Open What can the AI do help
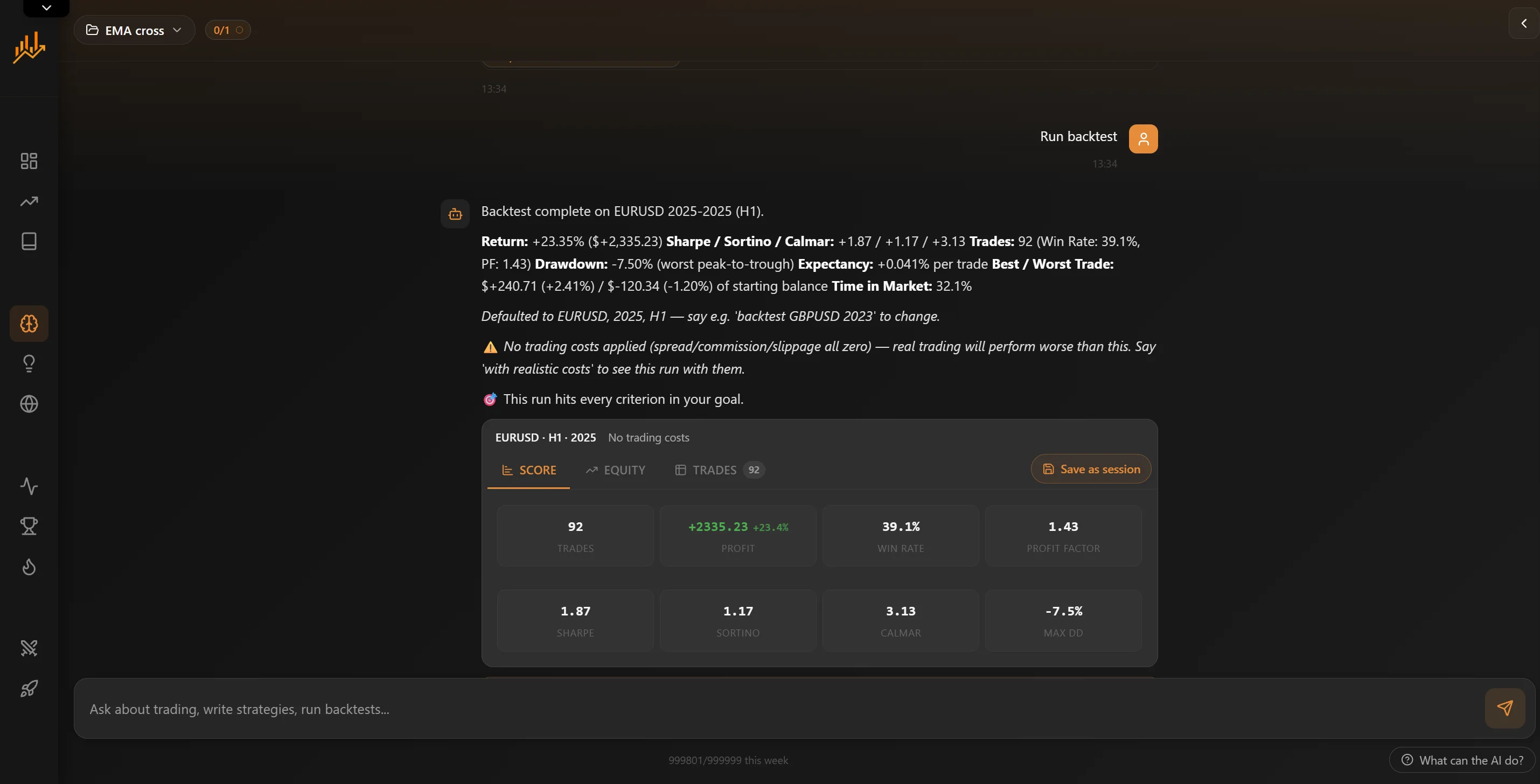The height and width of the screenshot is (784, 1540). (1462, 760)
